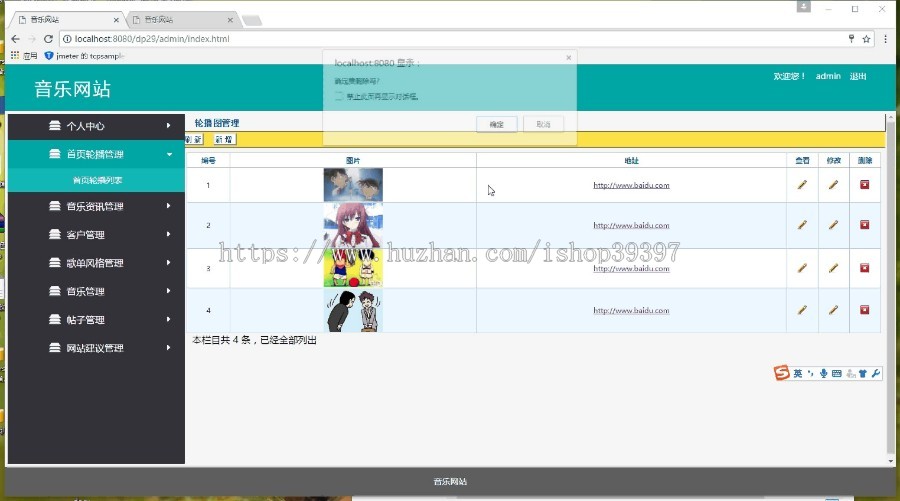Click 确定 to confirm the delete dialog
Image resolution: width=900 pixels, height=501 pixels.
pyautogui.click(x=496, y=124)
